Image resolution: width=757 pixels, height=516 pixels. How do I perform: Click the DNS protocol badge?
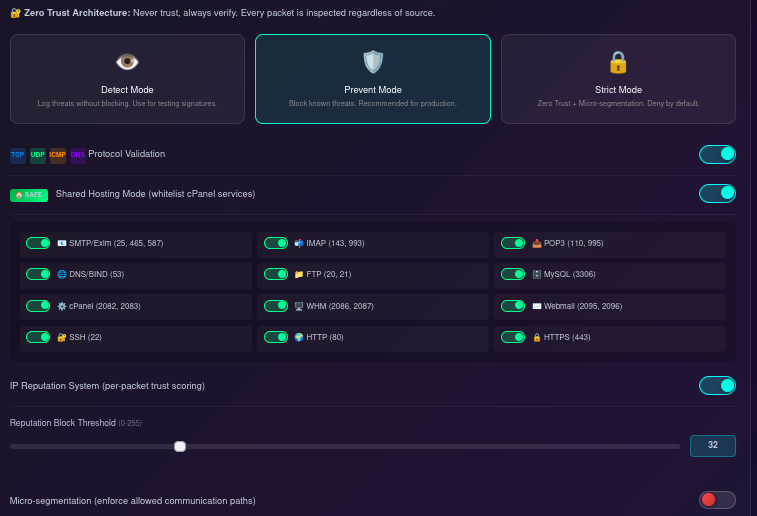[77, 155]
